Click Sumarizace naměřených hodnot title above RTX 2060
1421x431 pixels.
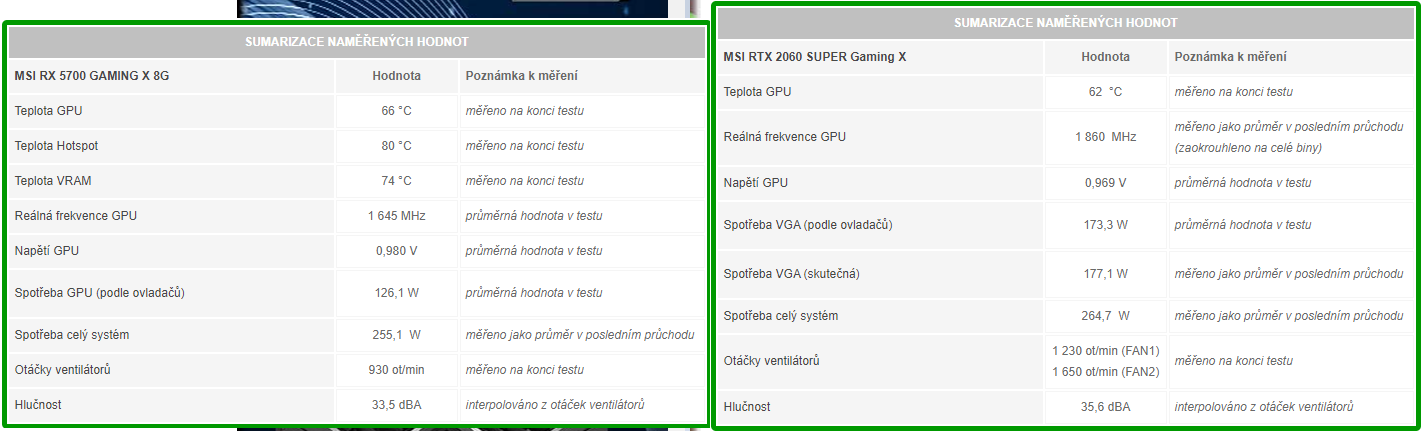(1065, 23)
